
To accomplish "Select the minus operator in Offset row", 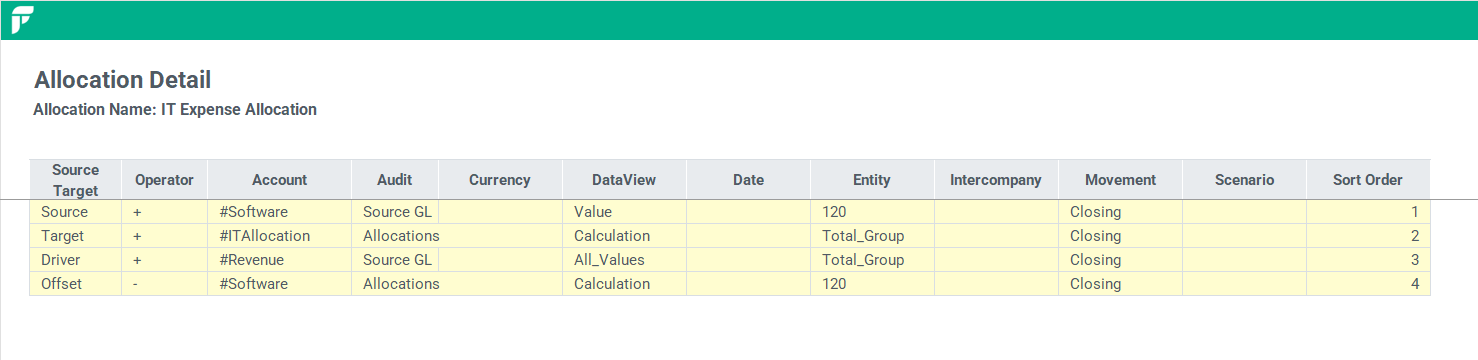I will tap(164, 284).
